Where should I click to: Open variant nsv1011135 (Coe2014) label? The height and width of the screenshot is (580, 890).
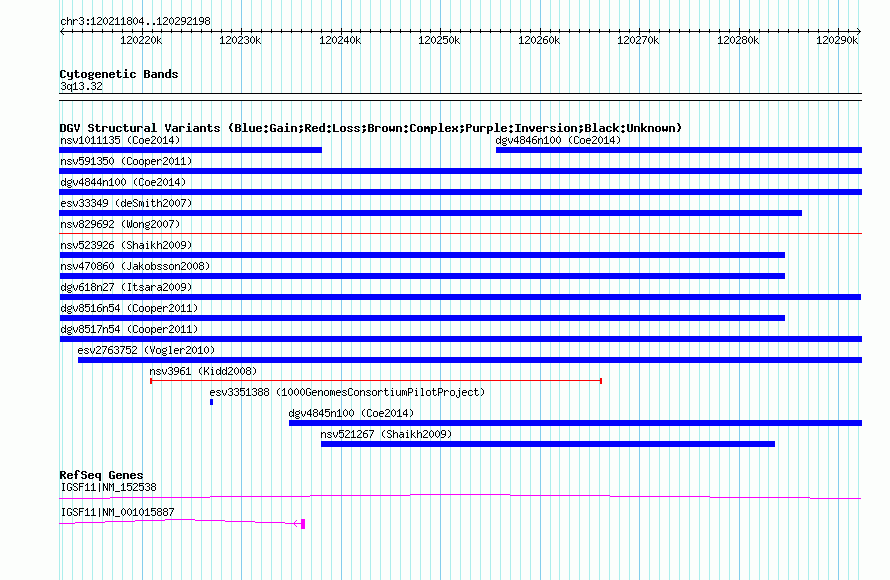point(120,140)
